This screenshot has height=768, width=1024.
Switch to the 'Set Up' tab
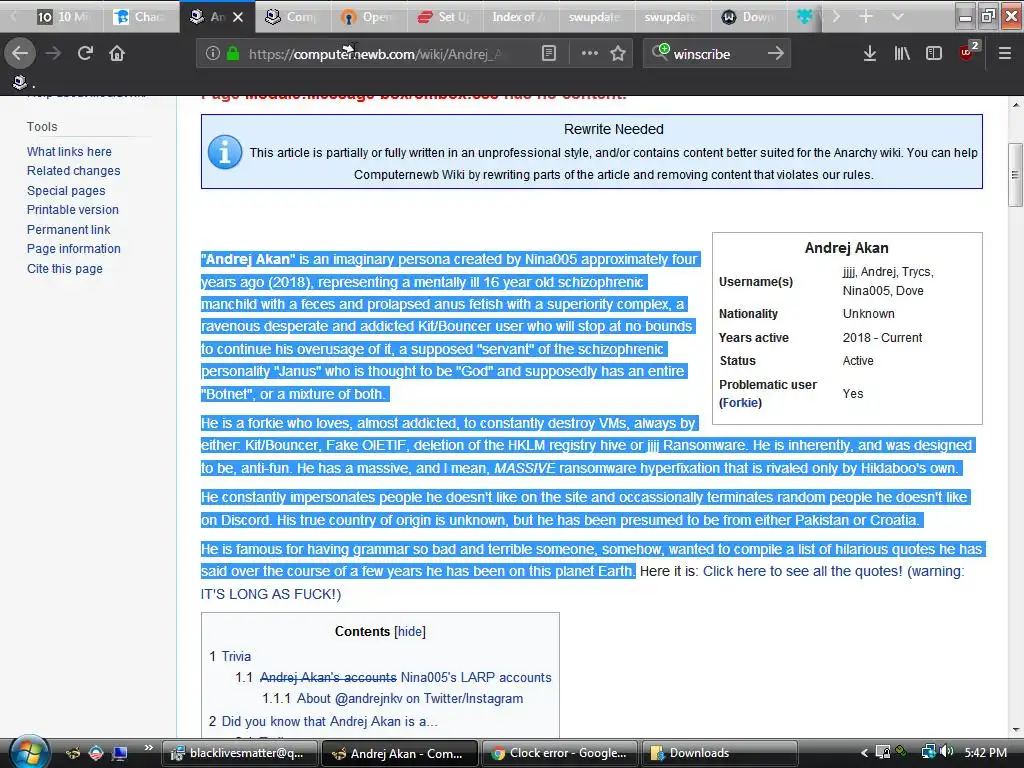(x=445, y=17)
